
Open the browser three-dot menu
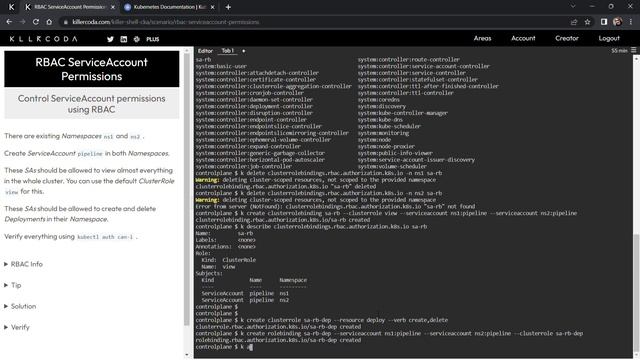631,22
